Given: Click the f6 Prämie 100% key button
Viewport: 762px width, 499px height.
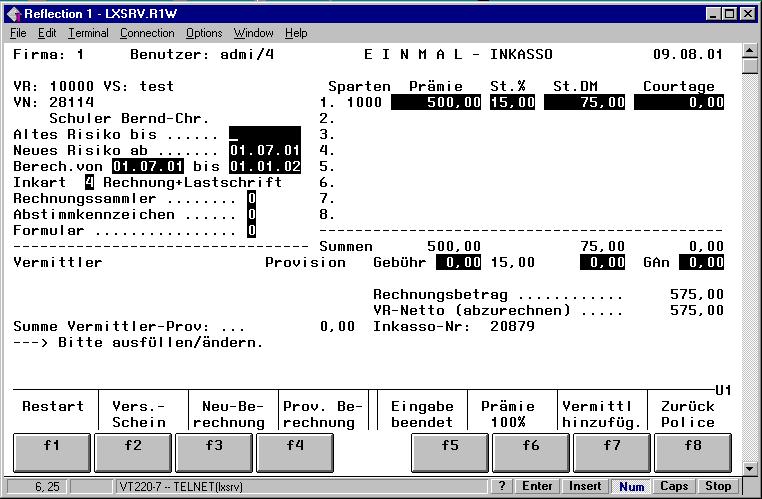Looking at the screenshot, I should [x=531, y=453].
